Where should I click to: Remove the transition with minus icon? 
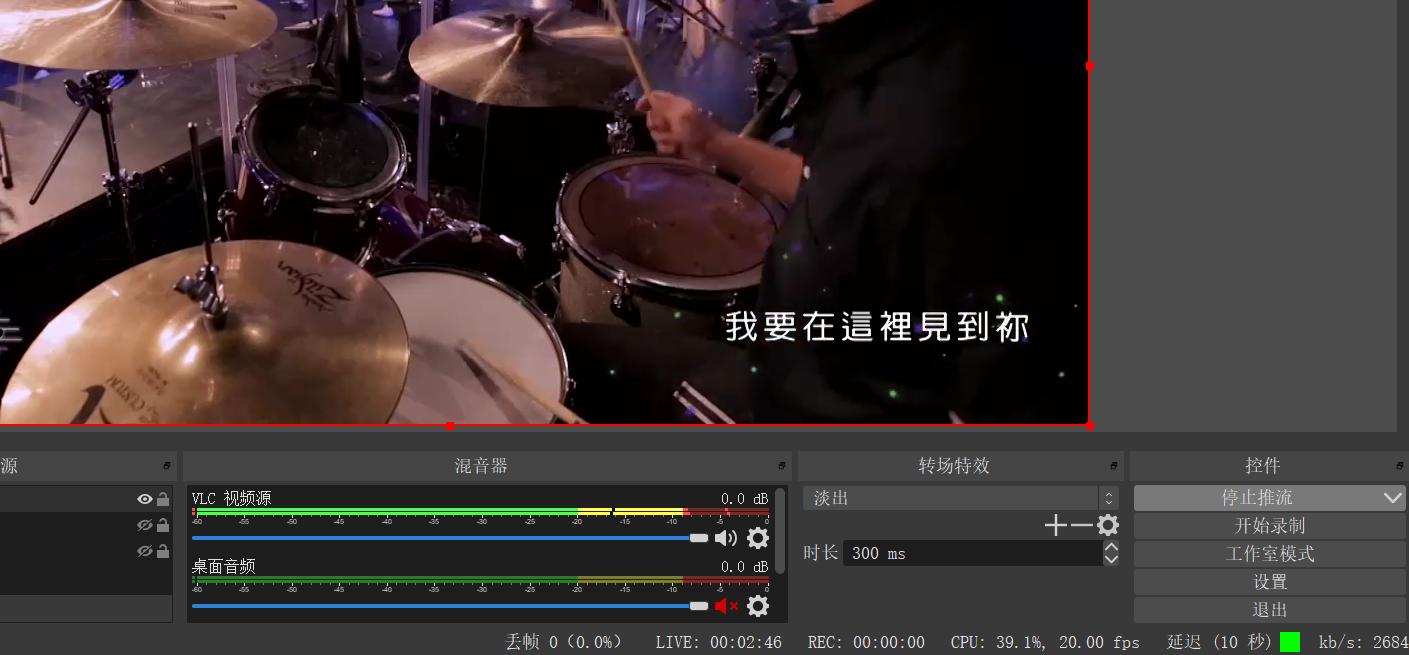click(x=1081, y=525)
